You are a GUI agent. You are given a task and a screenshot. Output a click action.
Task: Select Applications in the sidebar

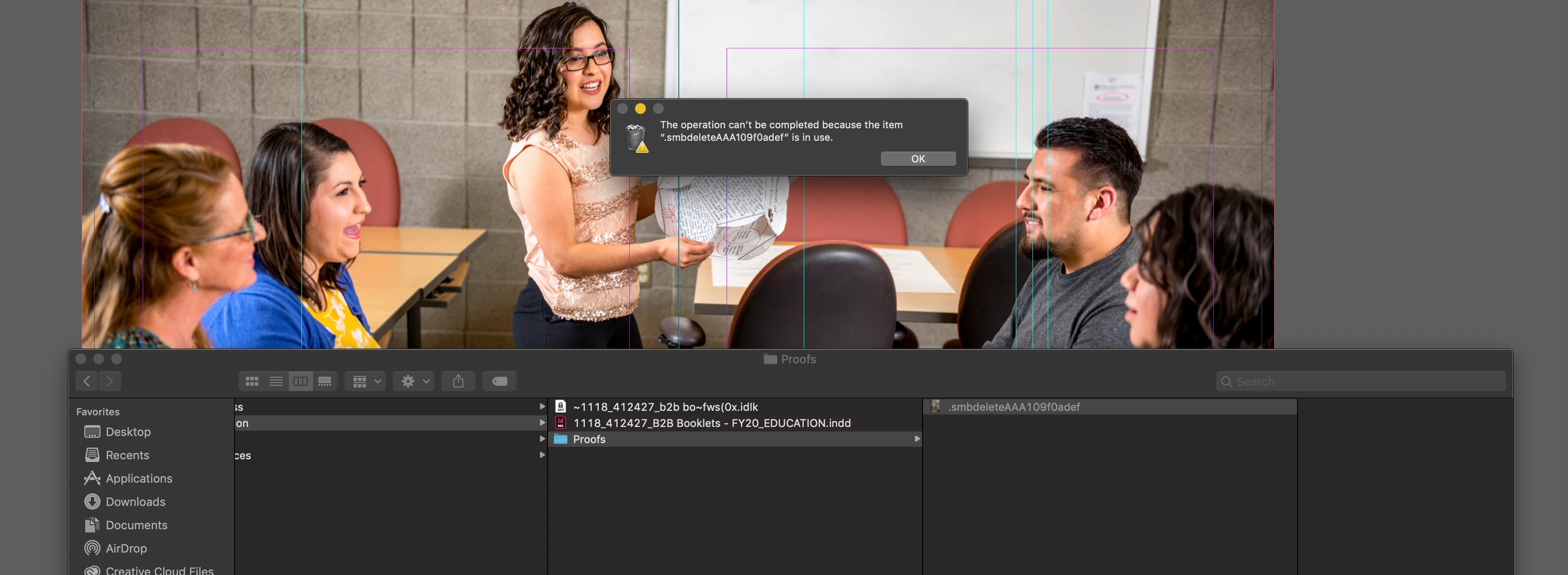coord(139,479)
